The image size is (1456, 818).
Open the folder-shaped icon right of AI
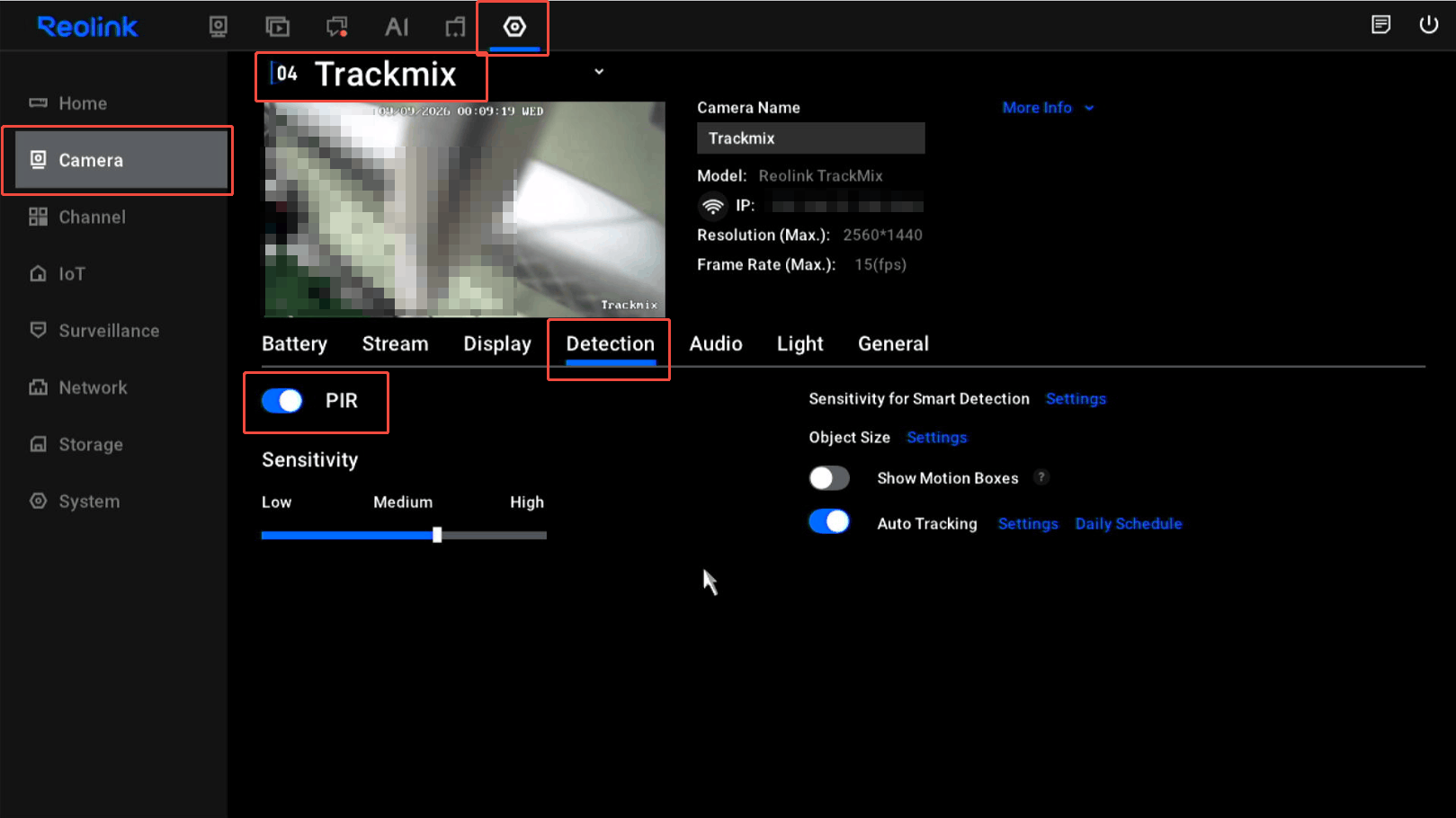(456, 27)
